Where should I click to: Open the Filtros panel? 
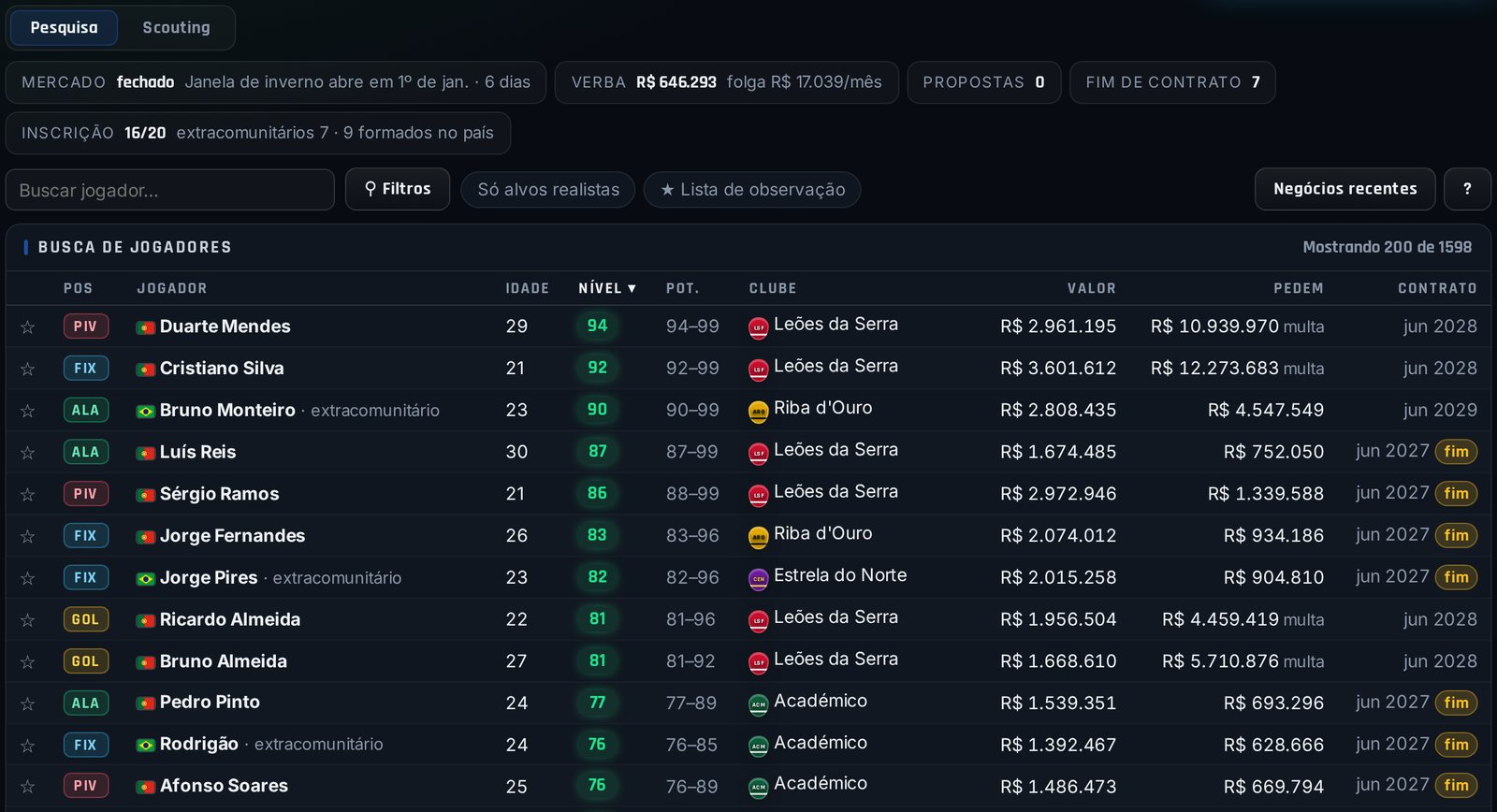pyautogui.click(x=398, y=189)
